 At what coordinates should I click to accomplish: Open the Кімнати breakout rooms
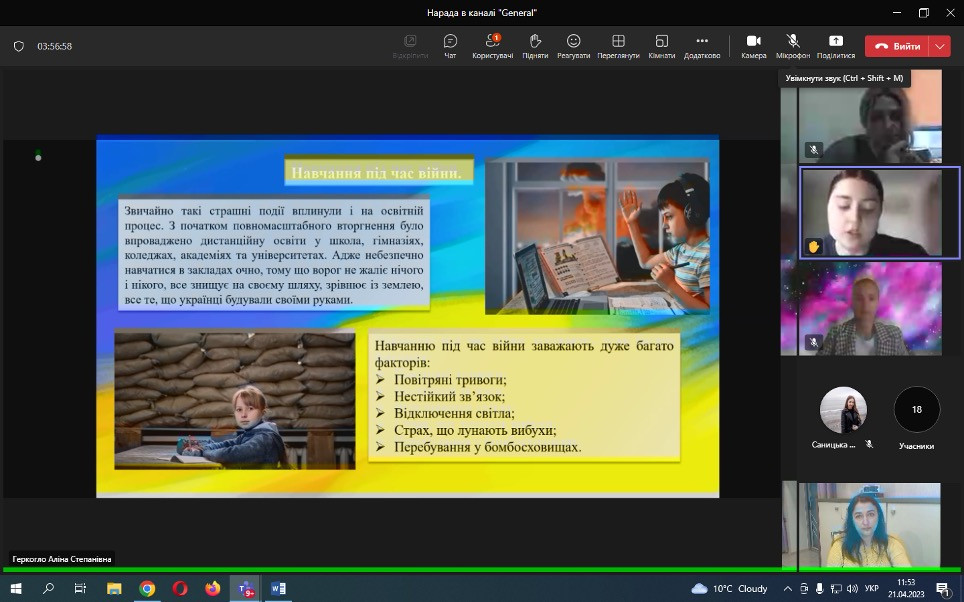(x=661, y=45)
